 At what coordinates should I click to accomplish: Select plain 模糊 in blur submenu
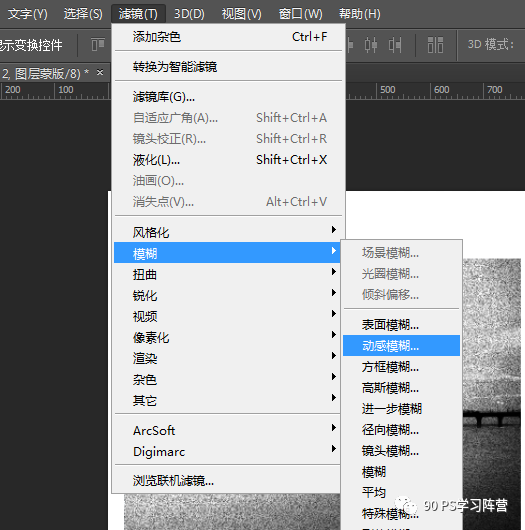tap(401, 471)
